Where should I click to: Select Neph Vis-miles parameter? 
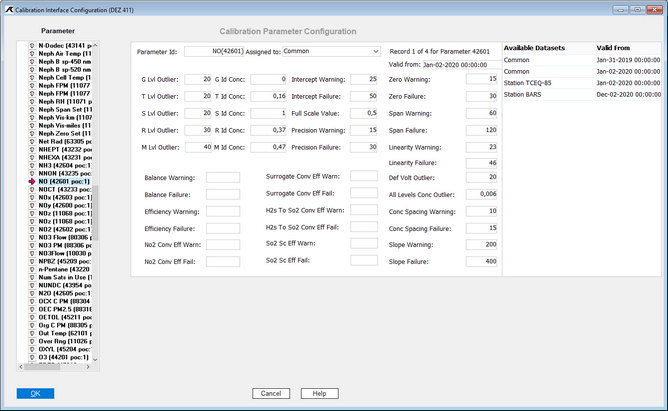(65, 126)
